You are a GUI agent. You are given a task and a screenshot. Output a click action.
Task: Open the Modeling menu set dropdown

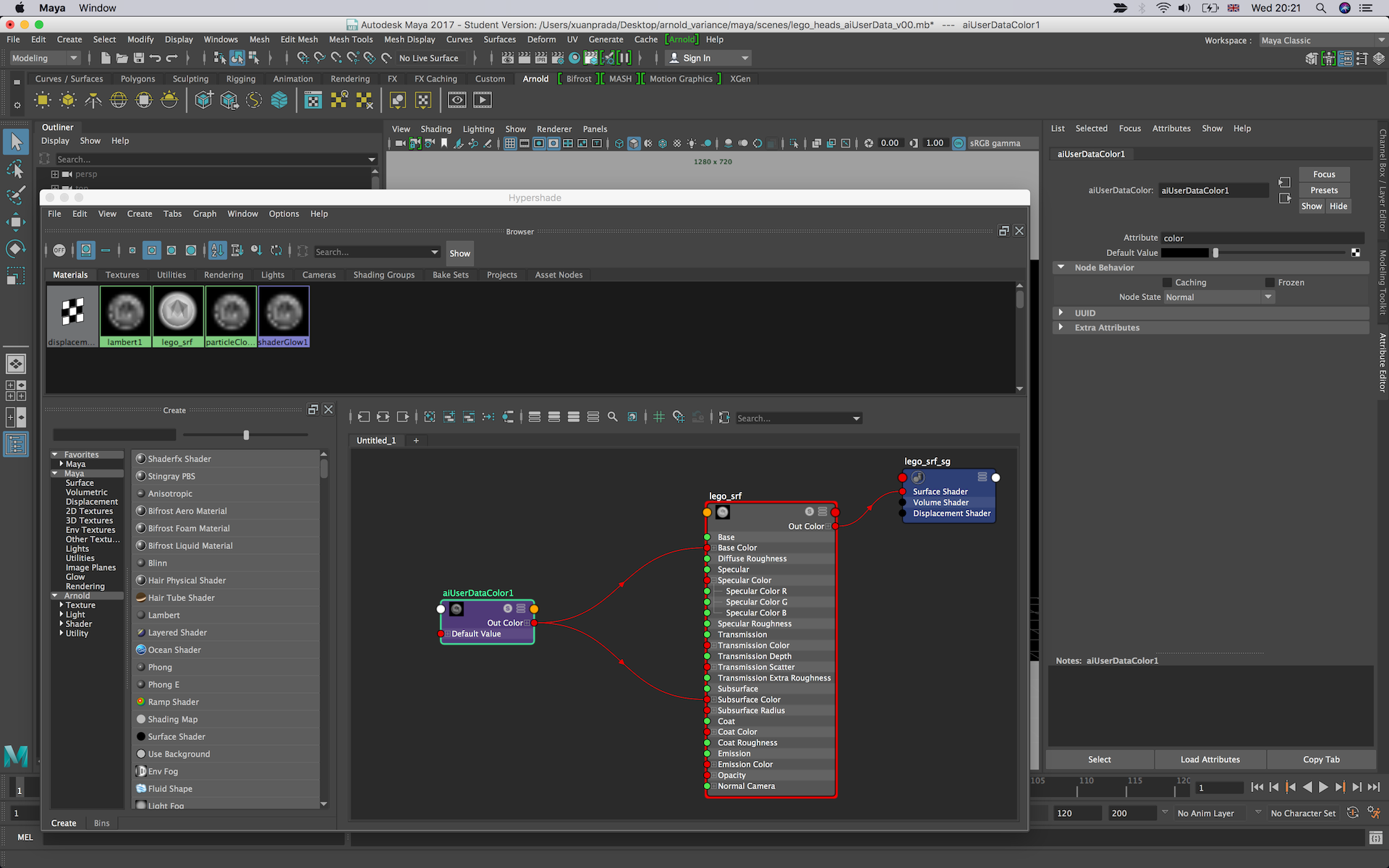pyautogui.click(x=45, y=58)
